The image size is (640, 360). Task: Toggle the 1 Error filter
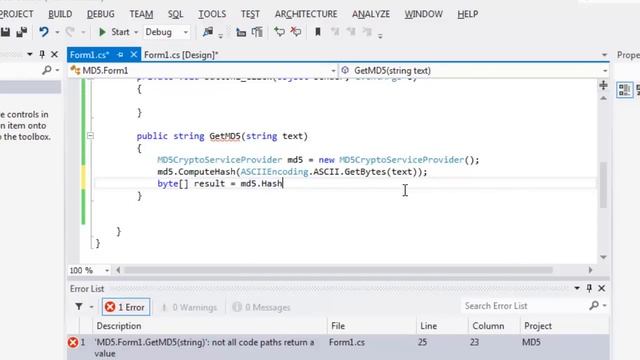click(126, 307)
